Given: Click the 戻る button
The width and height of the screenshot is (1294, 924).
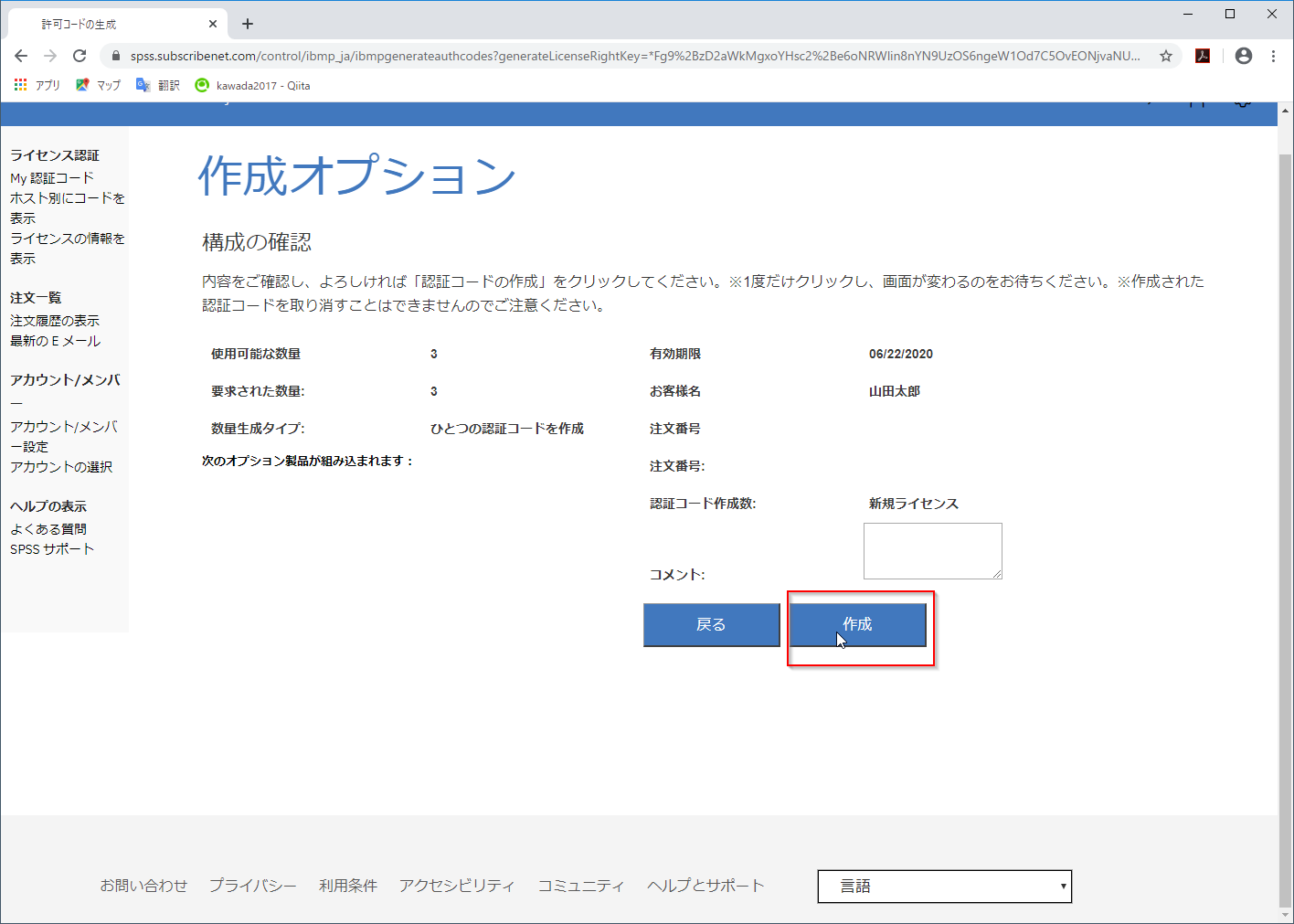Looking at the screenshot, I should coord(711,624).
